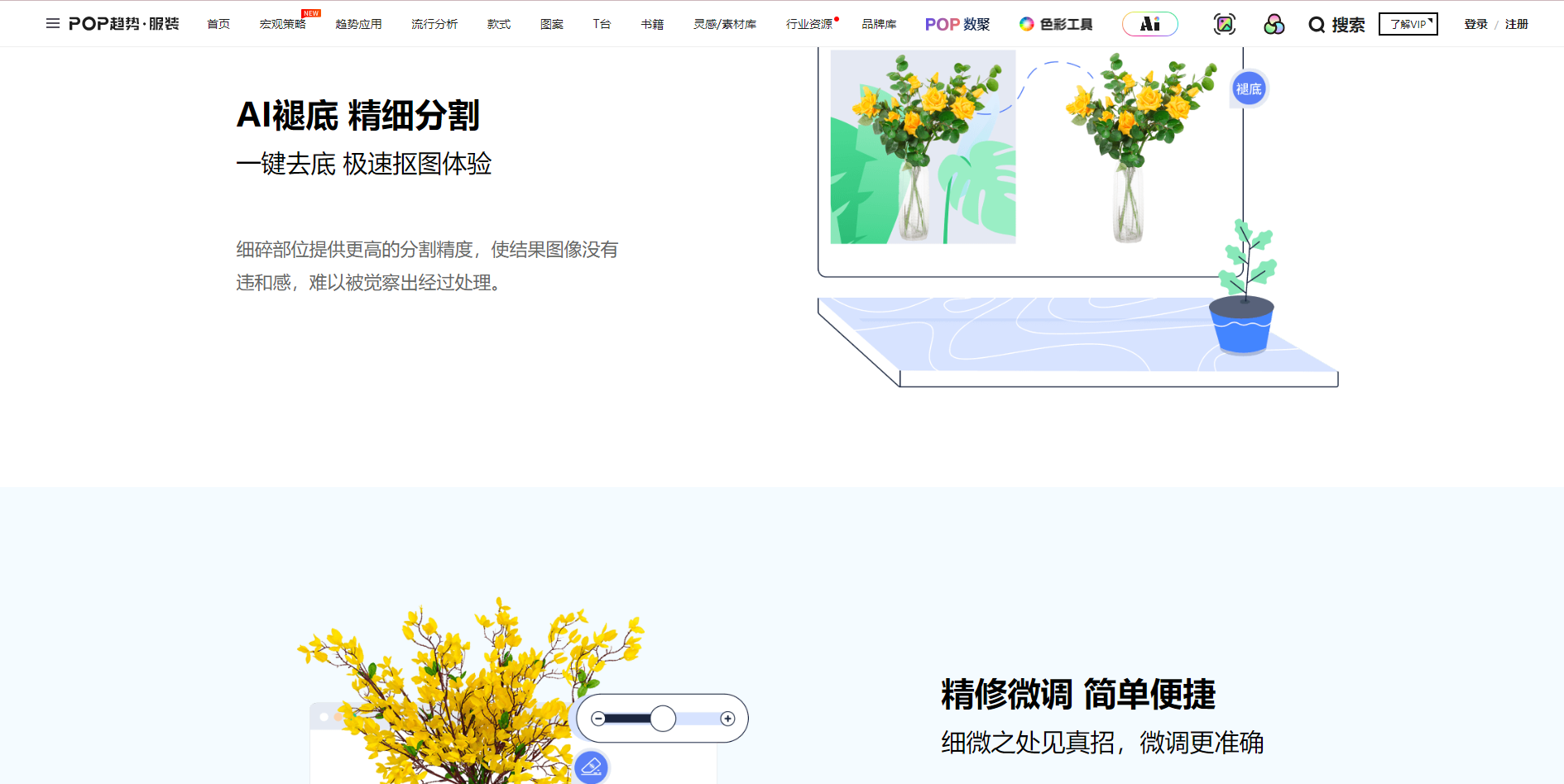Screen dimensions: 1564x784
Task: Open the 行业资源 menu with red dot
Action: click(809, 24)
